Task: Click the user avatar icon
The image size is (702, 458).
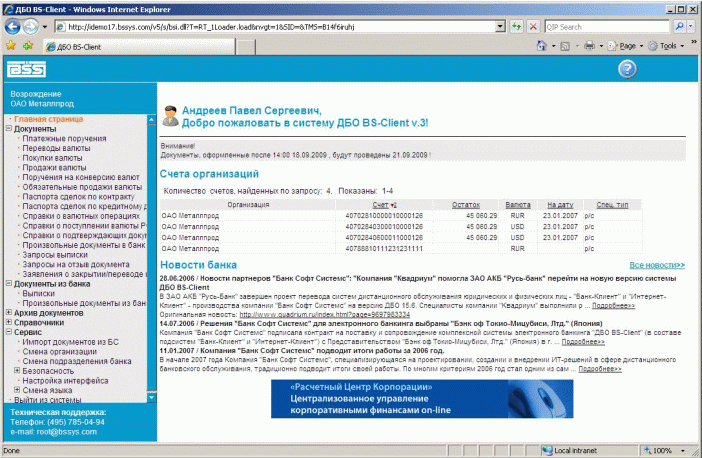Action: pos(170,116)
